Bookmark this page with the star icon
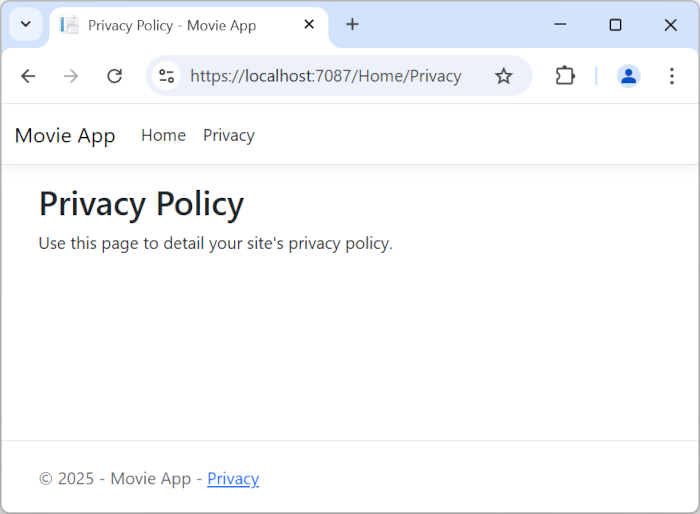Image resolution: width=700 pixels, height=514 pixels. click(x=504, y=76)
